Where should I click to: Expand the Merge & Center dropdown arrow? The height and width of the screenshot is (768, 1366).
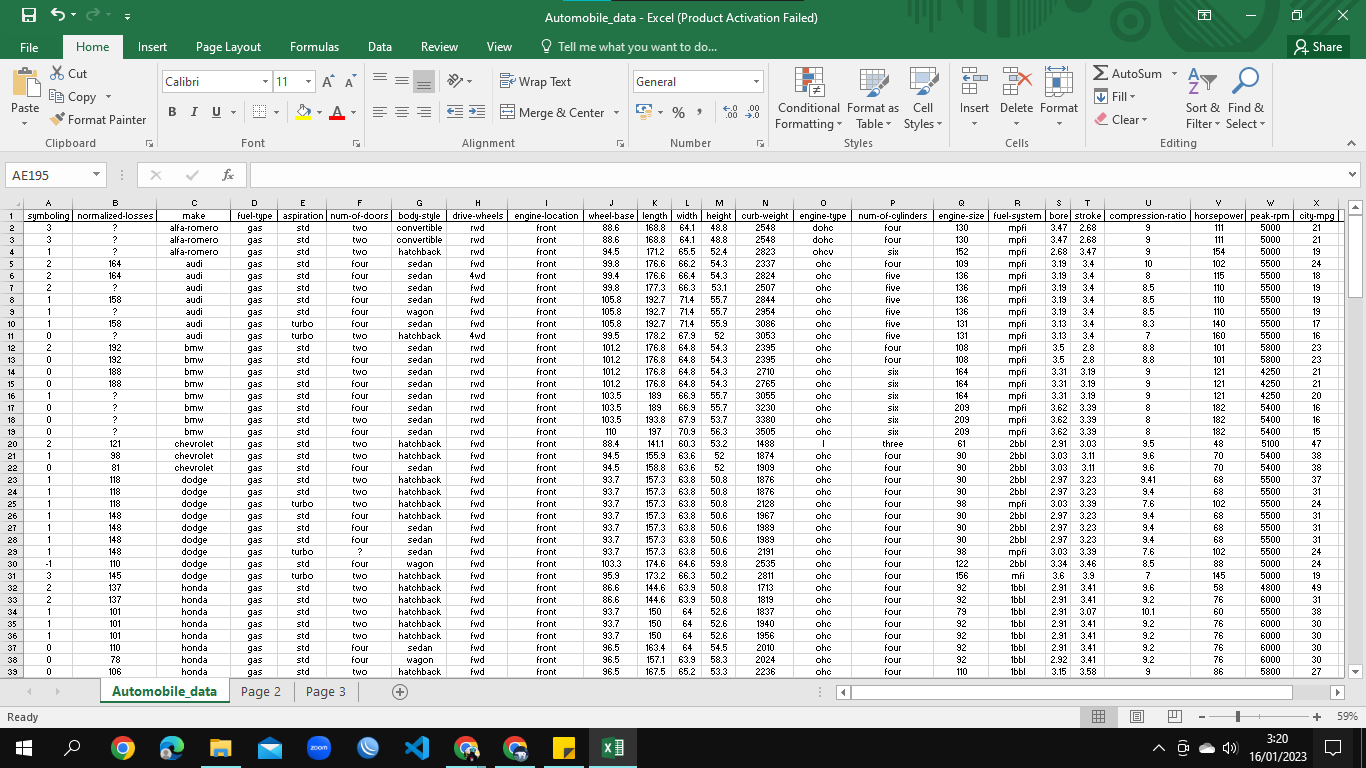(616, 112)
